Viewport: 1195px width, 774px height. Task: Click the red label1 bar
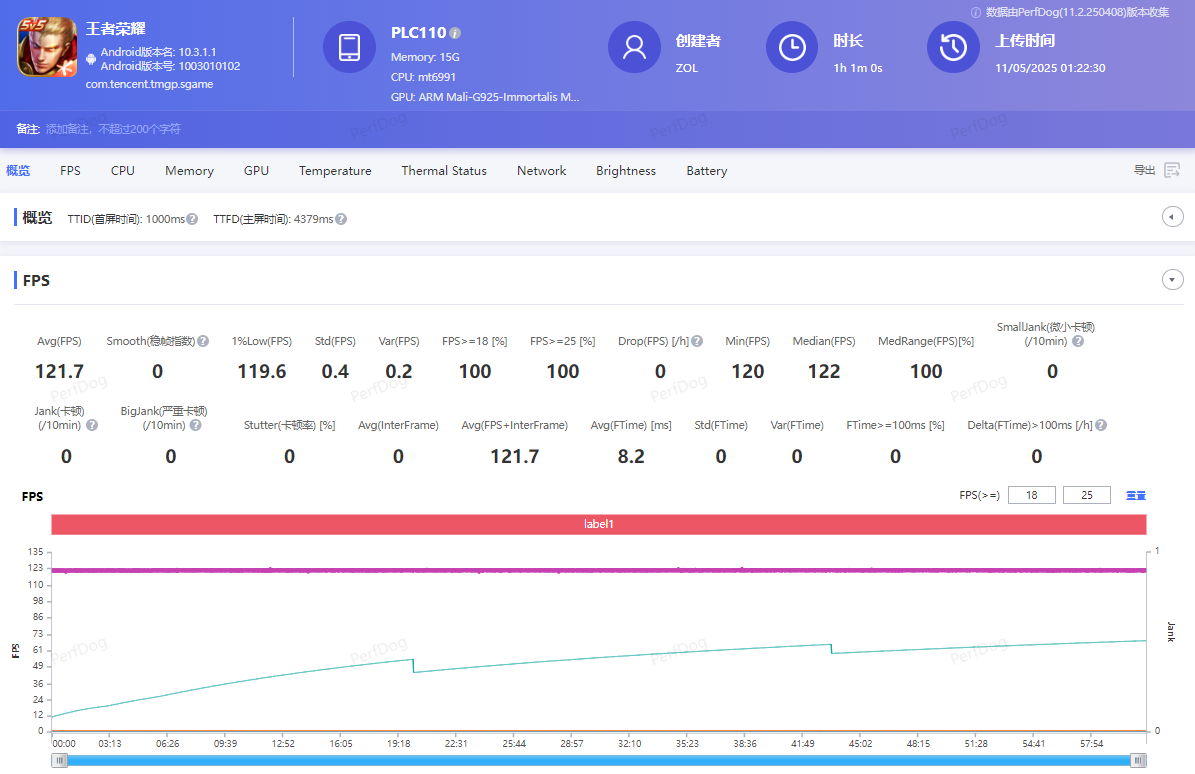click(x=598, y=524)
